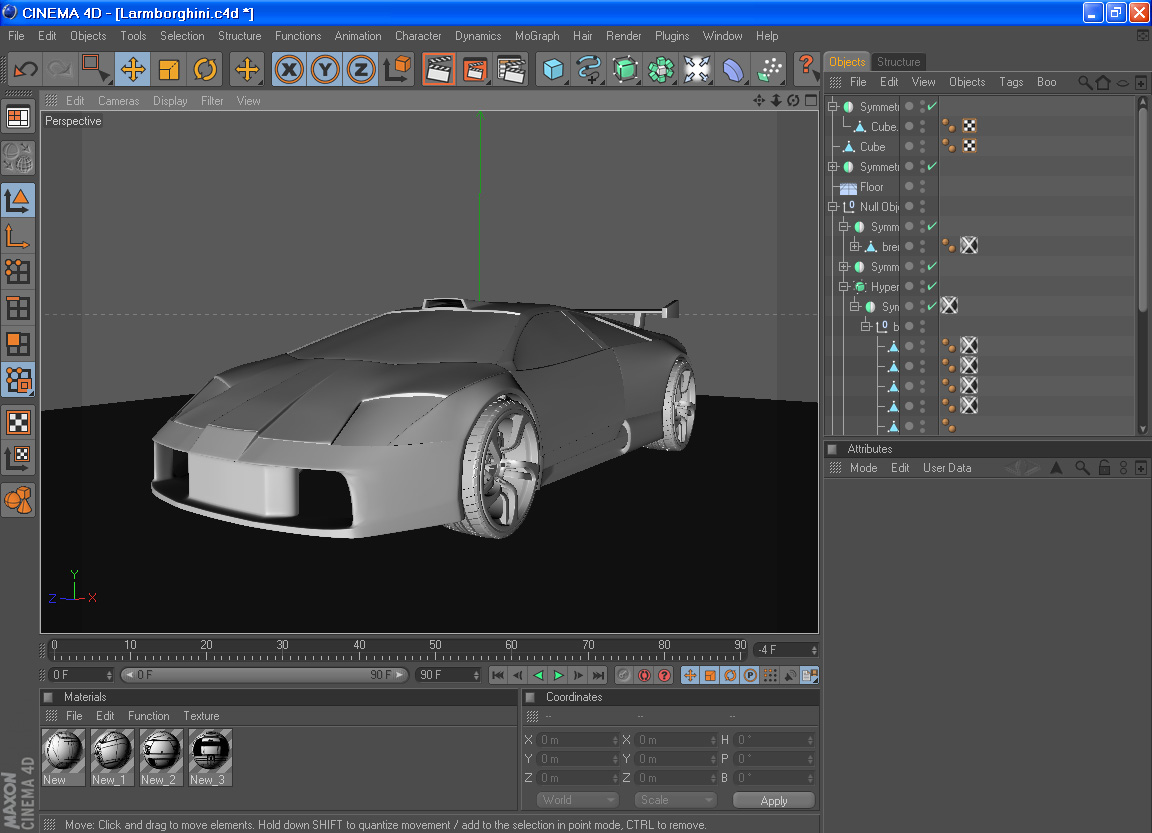This screenshot has height=833, width=1152.
Task: Open the Character menu
Action: coord(418,36)
